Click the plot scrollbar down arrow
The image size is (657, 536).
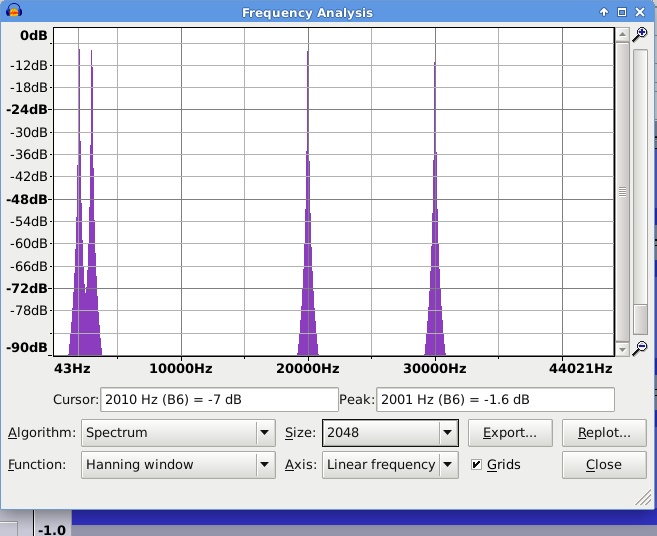click(622, 349)
